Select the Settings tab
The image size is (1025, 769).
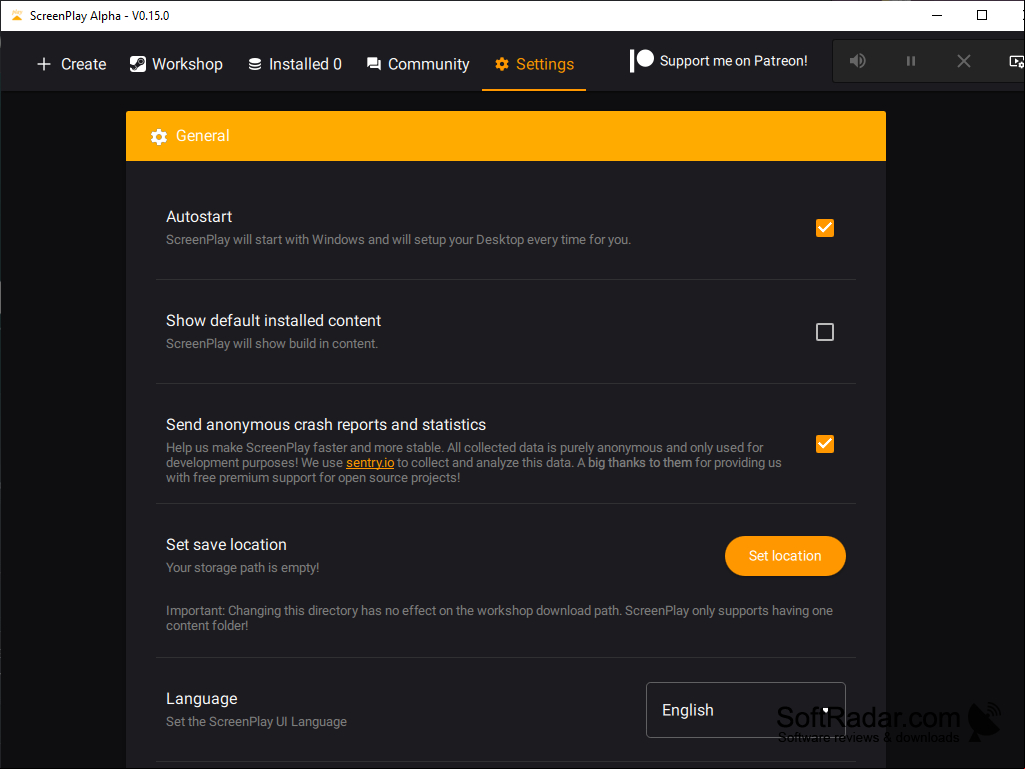(x=534, y=64)
